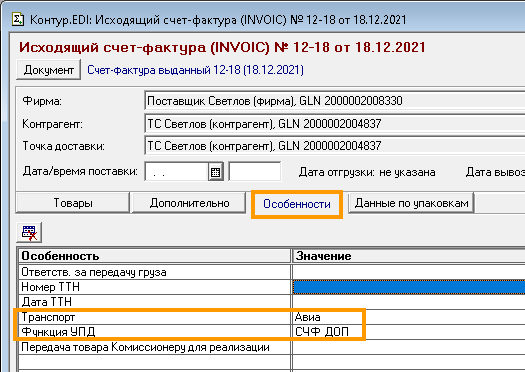Screen dimensions: 525x372
Task: Select the Дата ТТН row
Action: click(x=154, y=302)
